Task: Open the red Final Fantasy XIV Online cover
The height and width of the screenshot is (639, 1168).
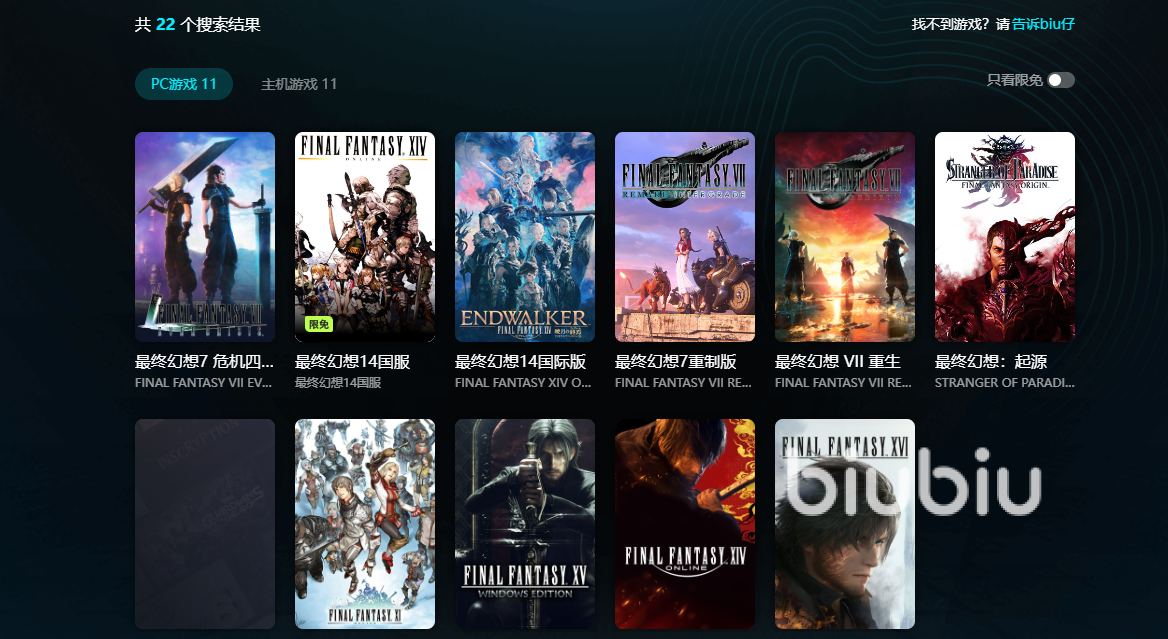Action: [x=685, y=524]
